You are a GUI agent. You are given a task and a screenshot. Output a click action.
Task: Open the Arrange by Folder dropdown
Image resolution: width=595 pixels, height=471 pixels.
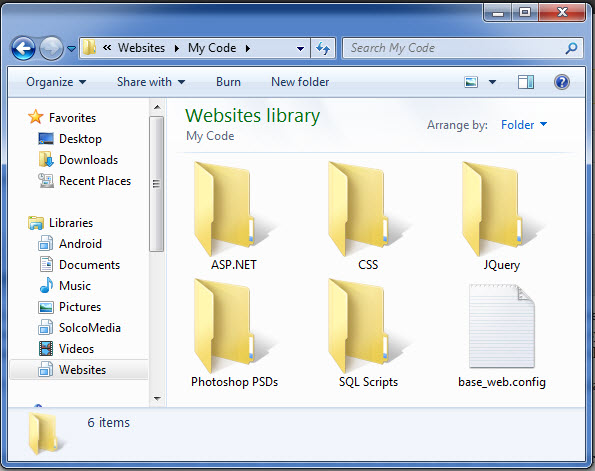pos(524,125)
